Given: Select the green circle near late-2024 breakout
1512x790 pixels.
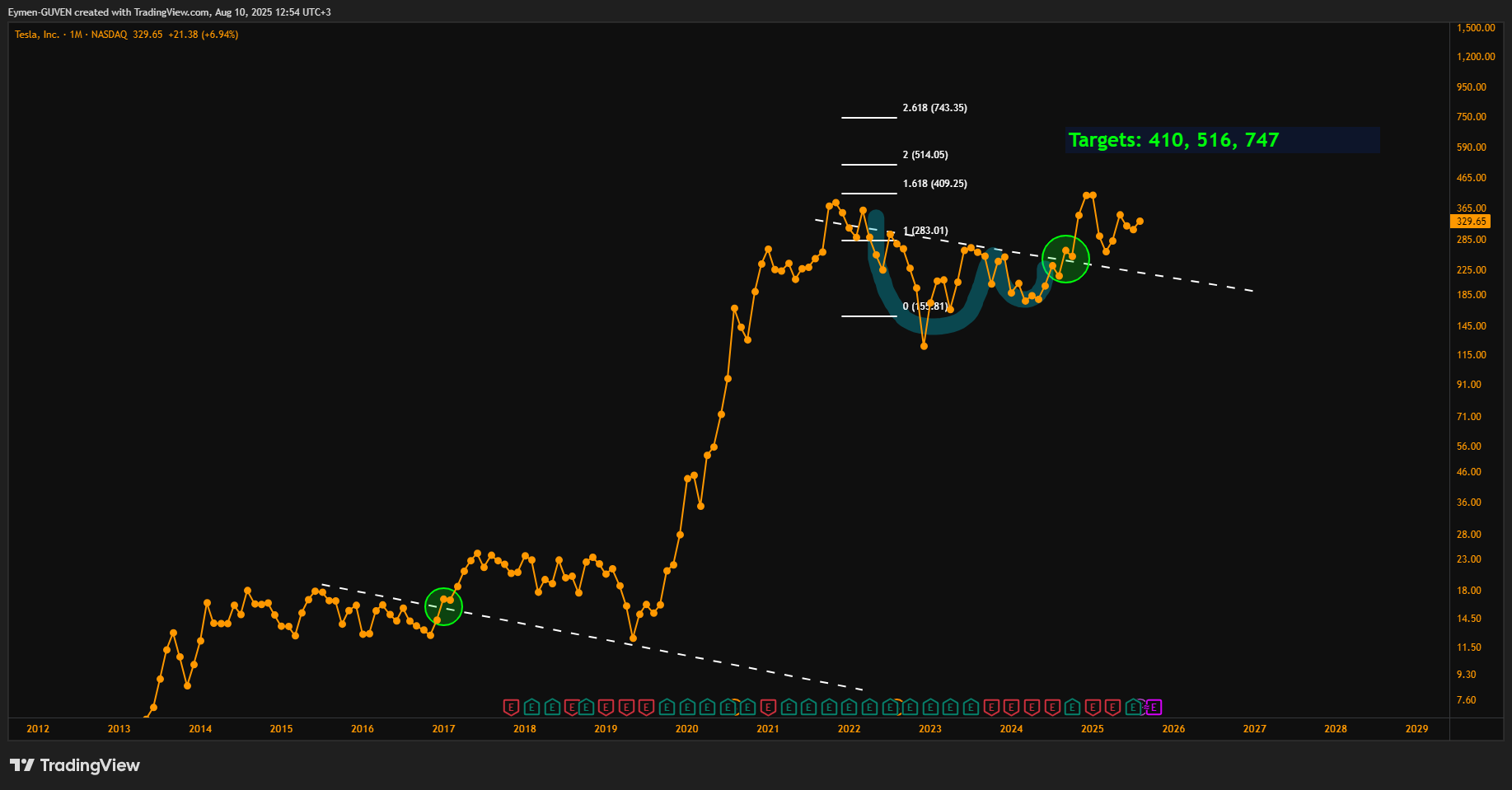Looking at the screenshot, I should 1066,259.
